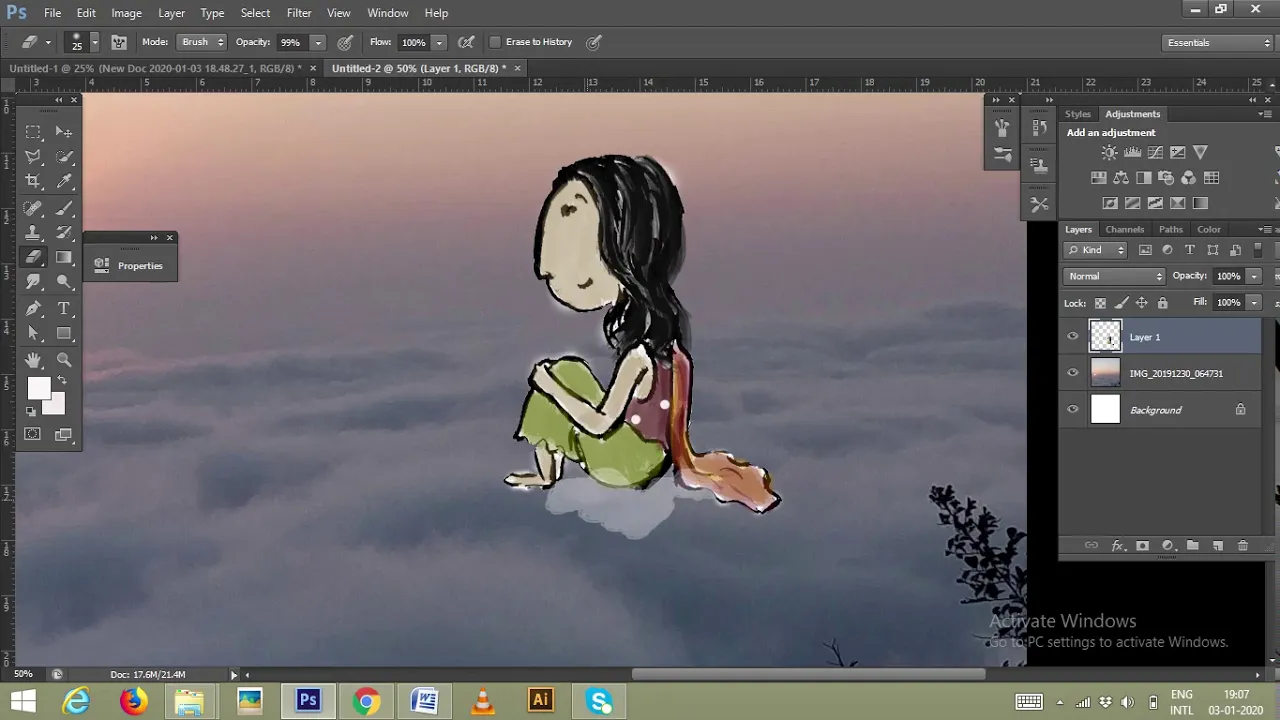Toggle Quick Mask mode
Viewport: 1280px width, 720px height.
pos(33,434)
